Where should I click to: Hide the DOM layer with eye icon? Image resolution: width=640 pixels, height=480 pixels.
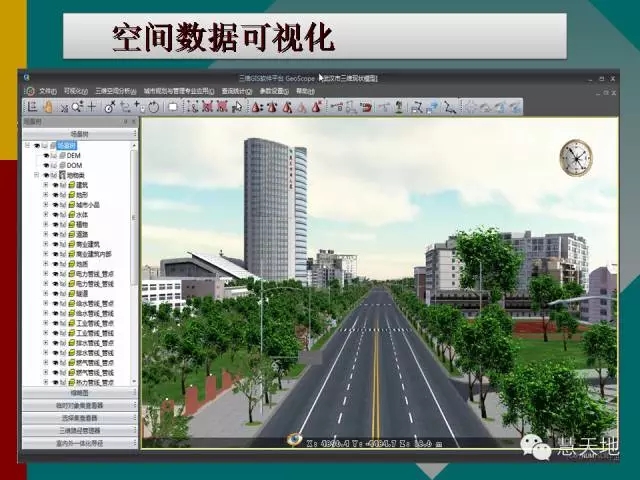point(45,165)
